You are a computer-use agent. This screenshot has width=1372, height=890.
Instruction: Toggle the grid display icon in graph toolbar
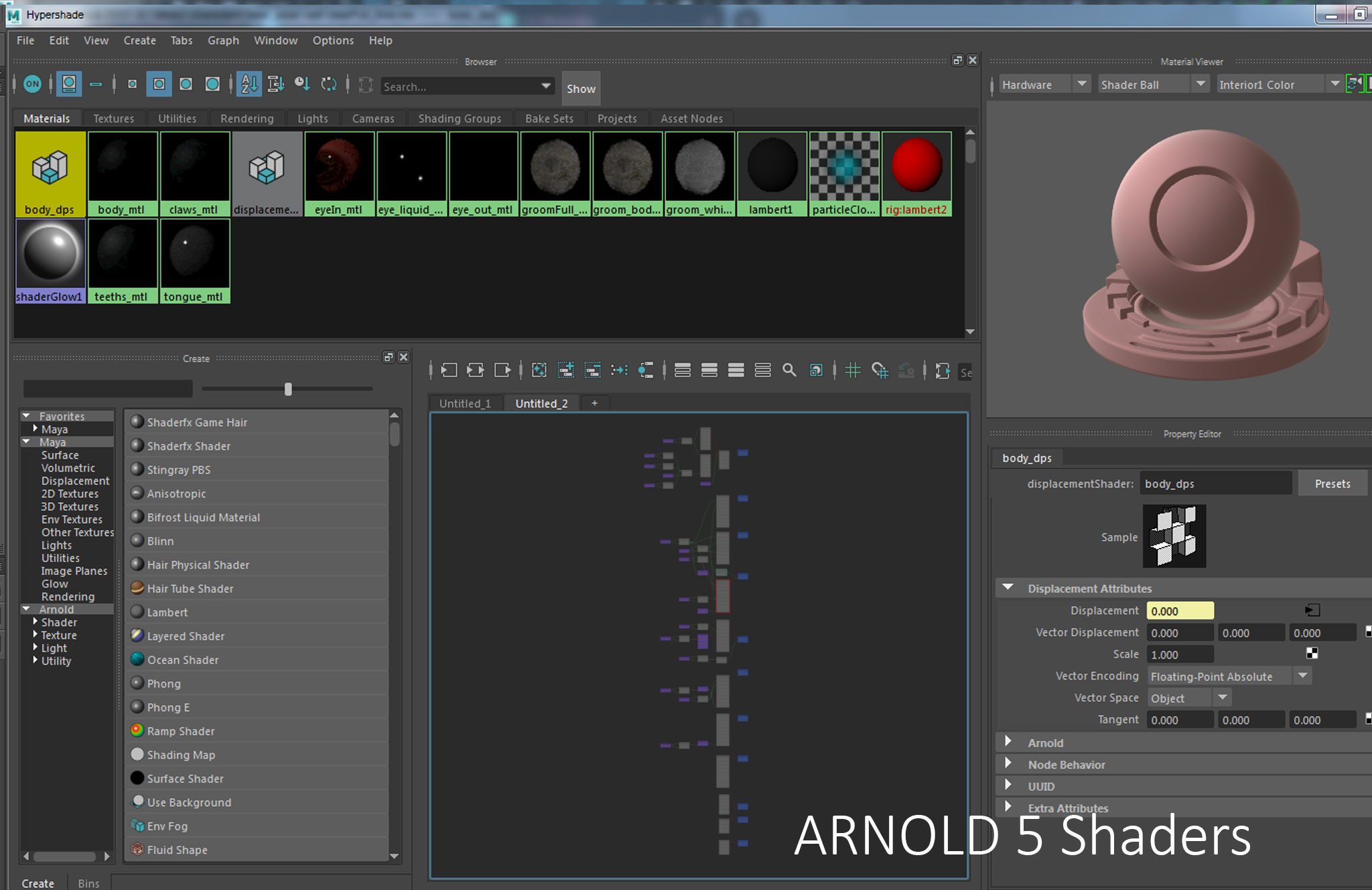click(853, 371)
